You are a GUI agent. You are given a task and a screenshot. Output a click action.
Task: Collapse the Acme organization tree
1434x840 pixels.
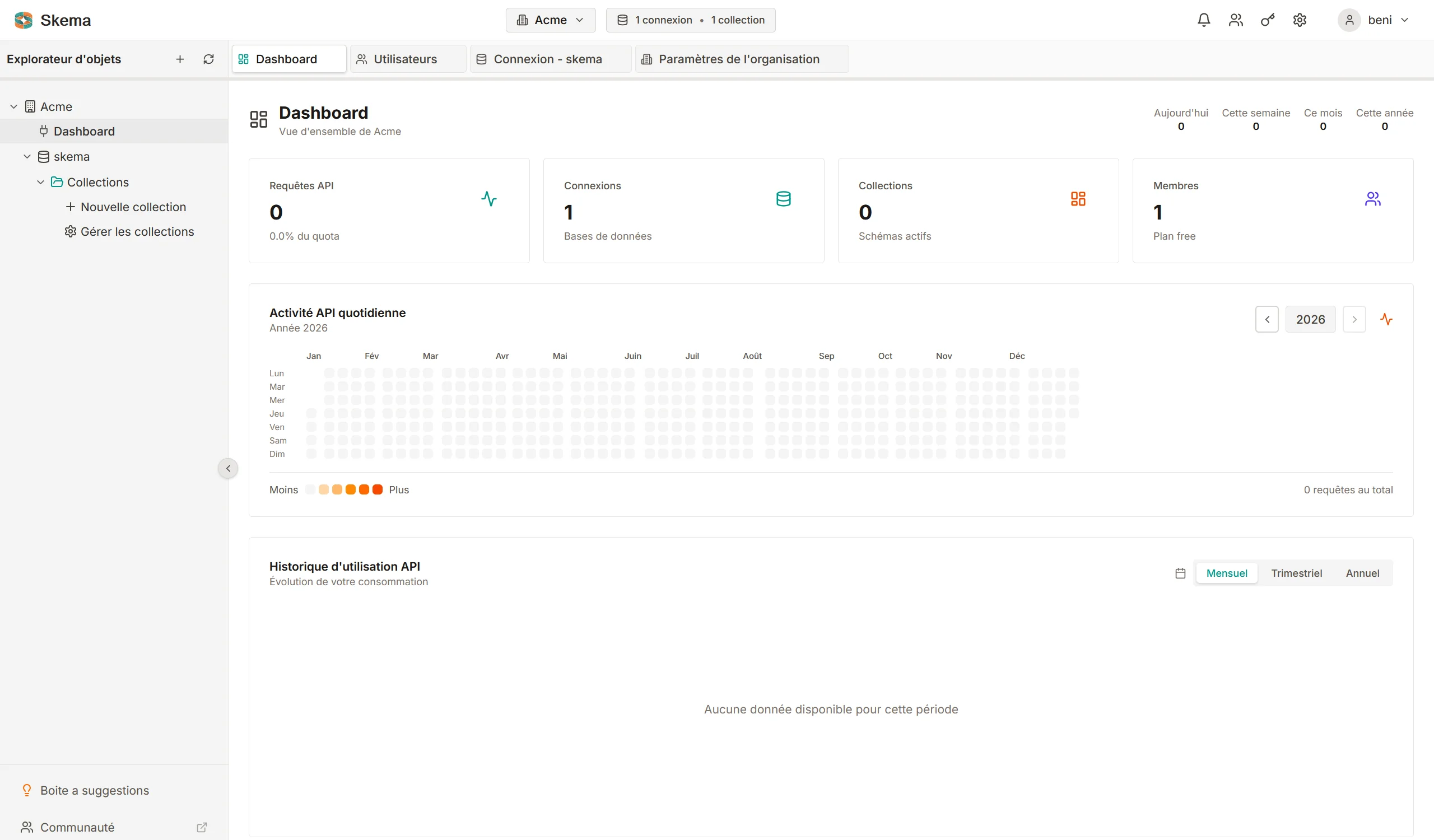[12, 106]
